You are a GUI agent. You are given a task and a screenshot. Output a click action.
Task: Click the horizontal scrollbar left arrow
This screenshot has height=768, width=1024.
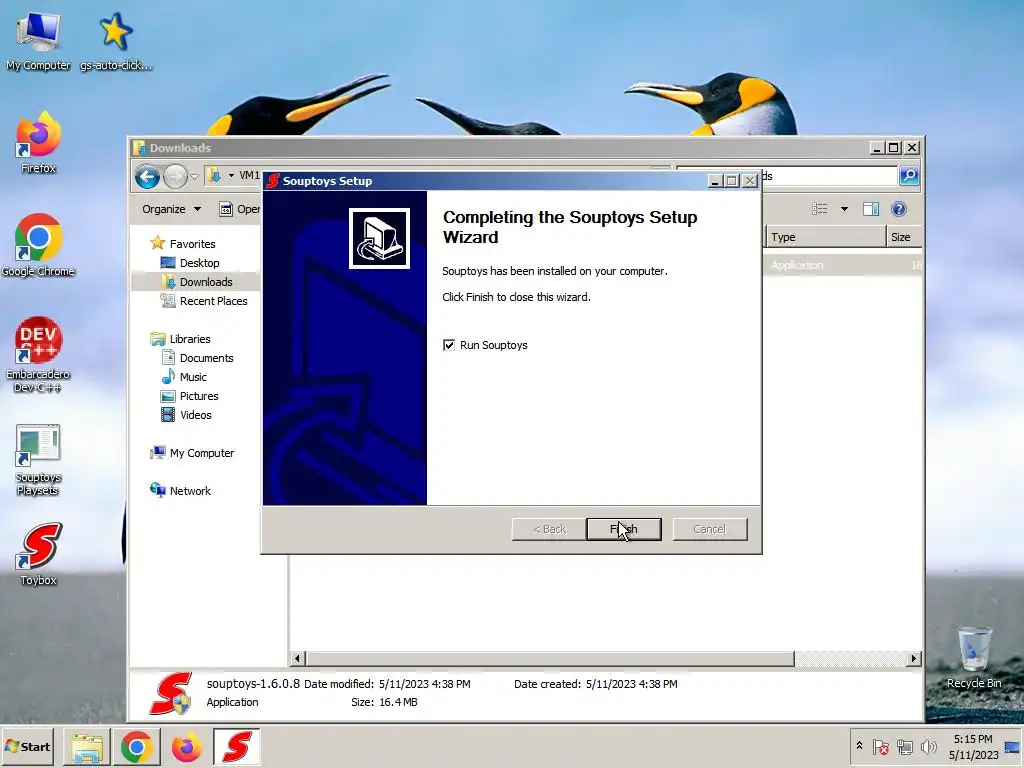point(297,658)
